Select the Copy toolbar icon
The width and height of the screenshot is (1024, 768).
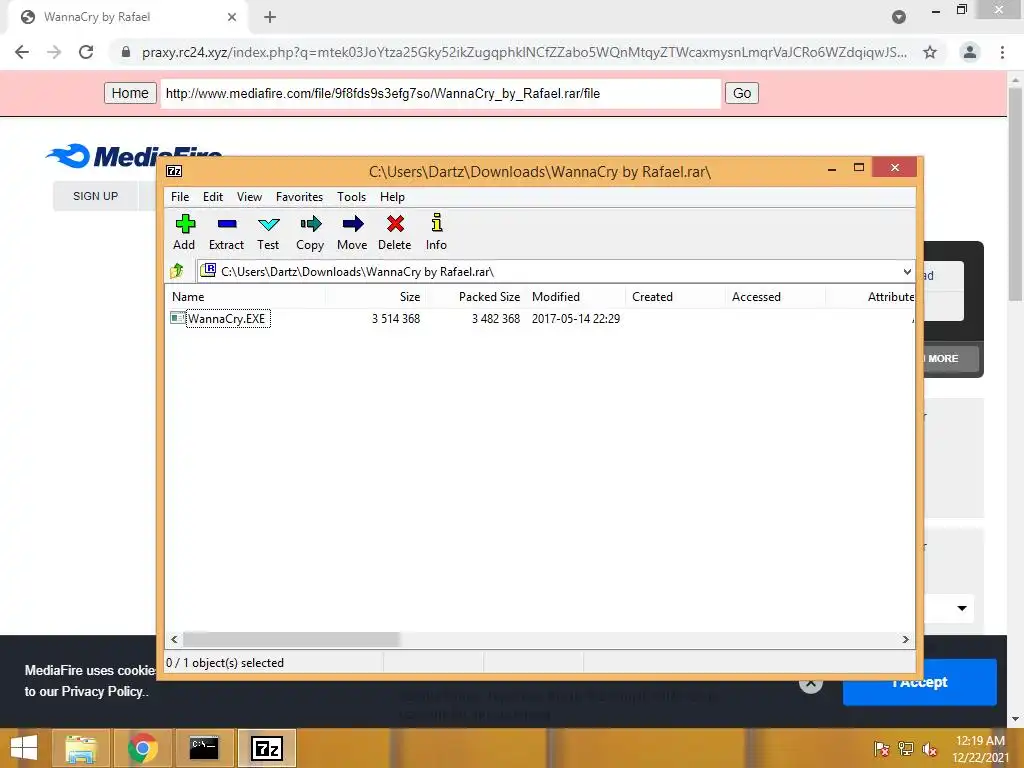coord(310,232)
